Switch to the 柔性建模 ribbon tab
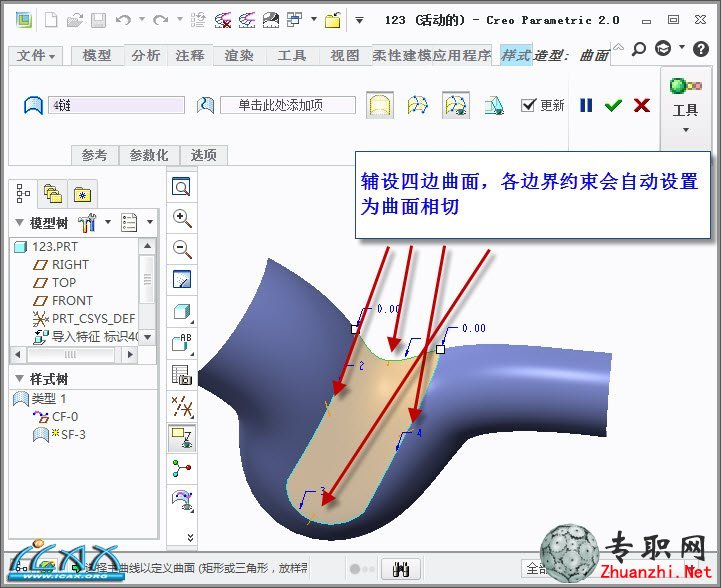This screenshot has height=588, width=721. pyautogui.click(x=402, y=56)
